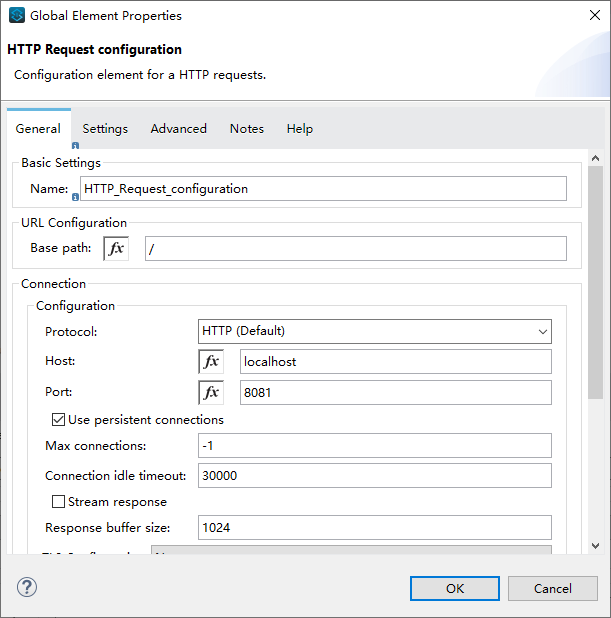This screenshot has height=618, width=611.
Task: Focus the Response buffer size field
Action: click(375, 528)
